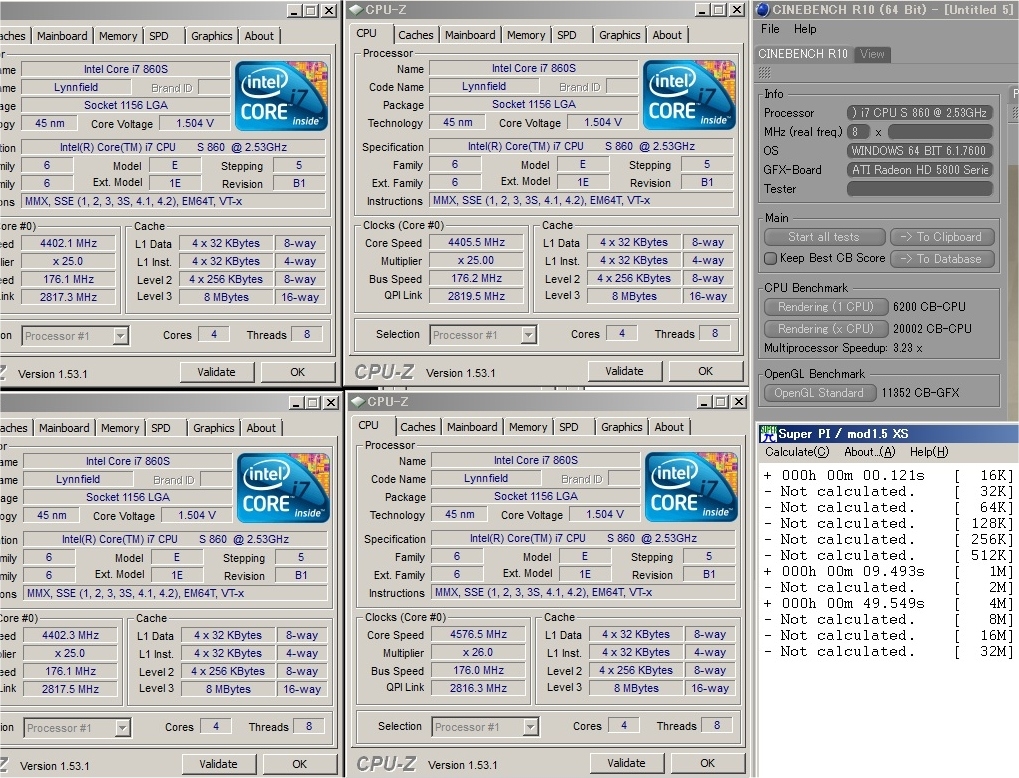Open Super PI Help menu
Viewport: 1019px width, 778px height.
[x=929, y=452]
